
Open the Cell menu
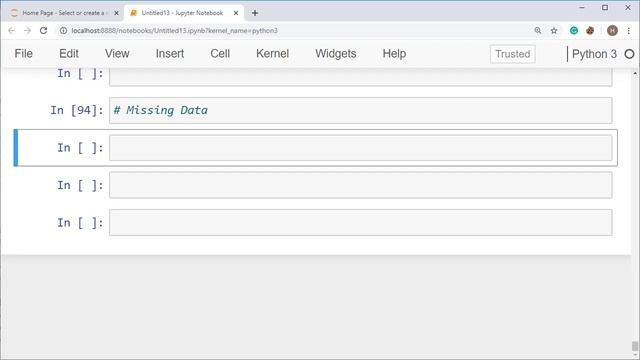click(220, 53)
